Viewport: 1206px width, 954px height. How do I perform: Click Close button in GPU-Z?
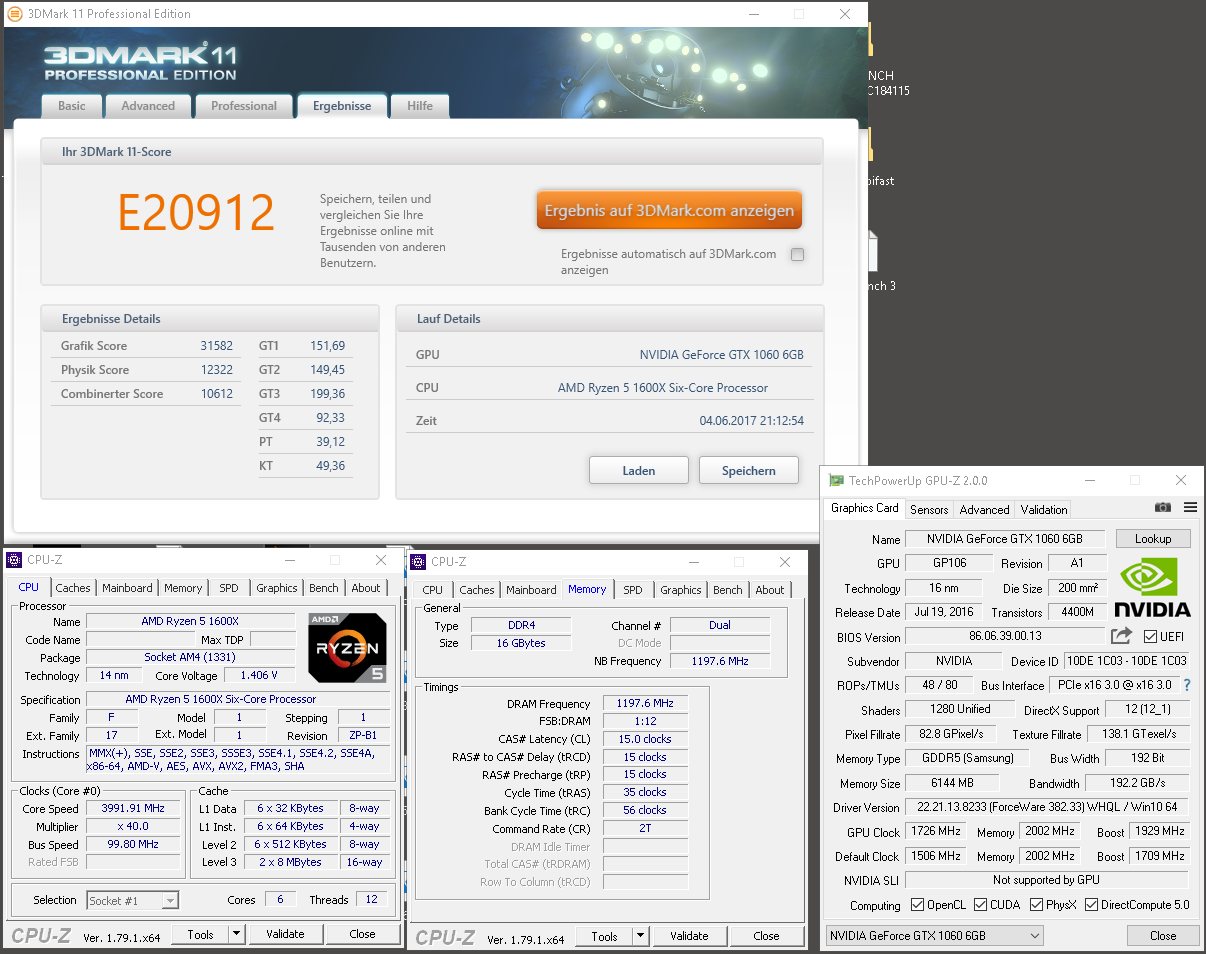(1163, 936)
